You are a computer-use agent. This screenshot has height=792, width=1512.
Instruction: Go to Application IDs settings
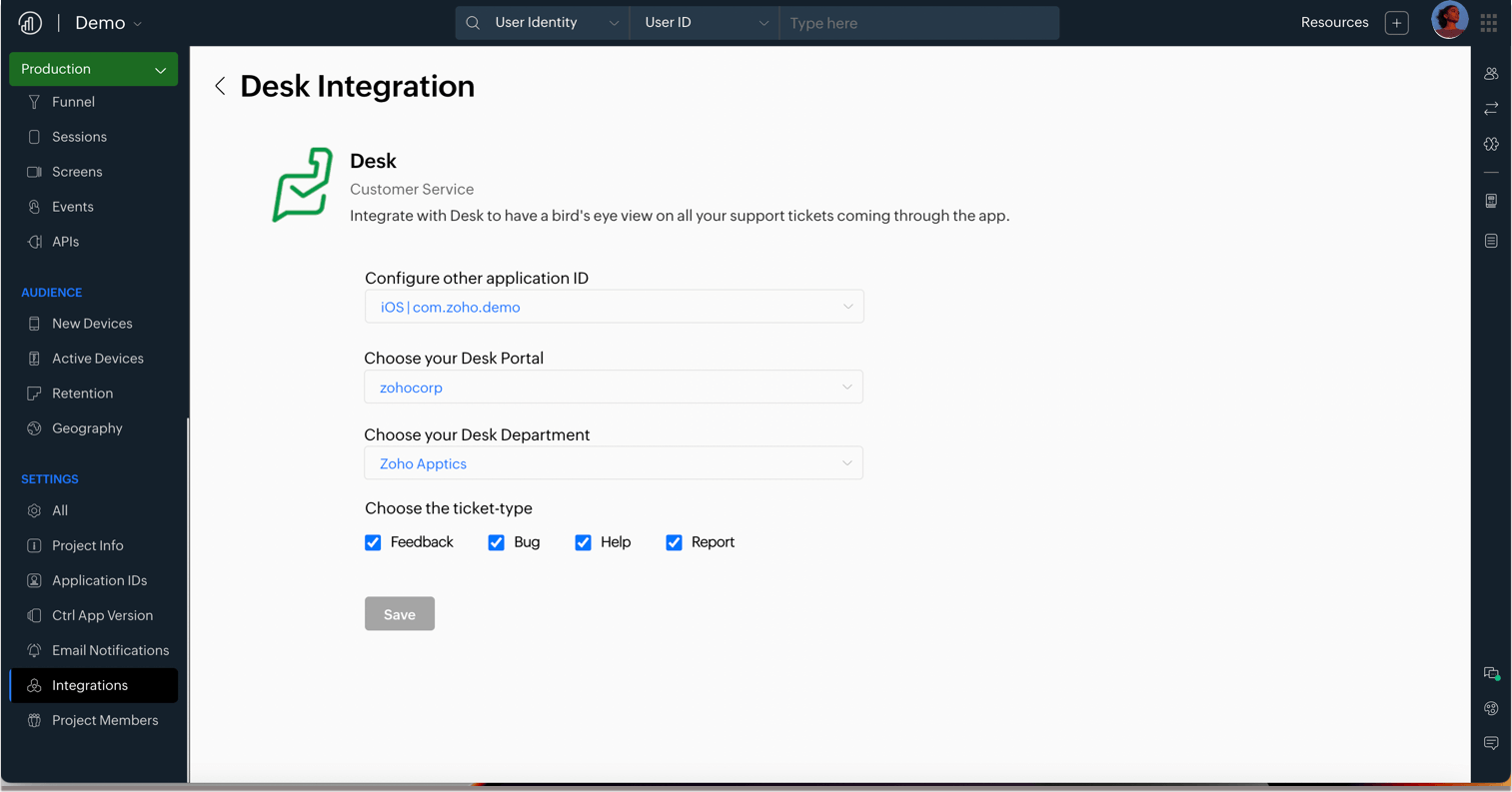click(99, 580)
